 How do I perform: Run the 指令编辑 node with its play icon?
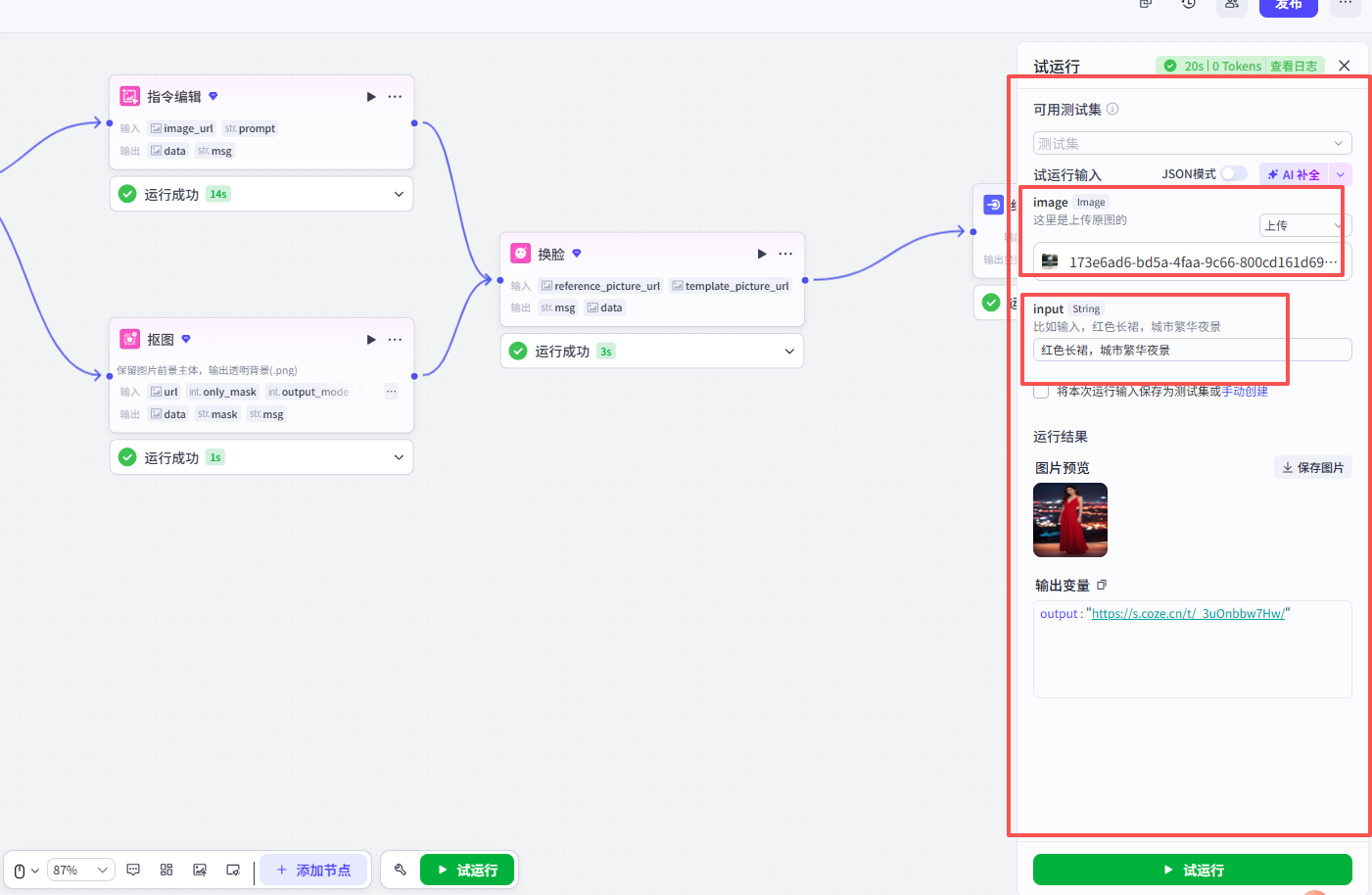coord(371,97)
